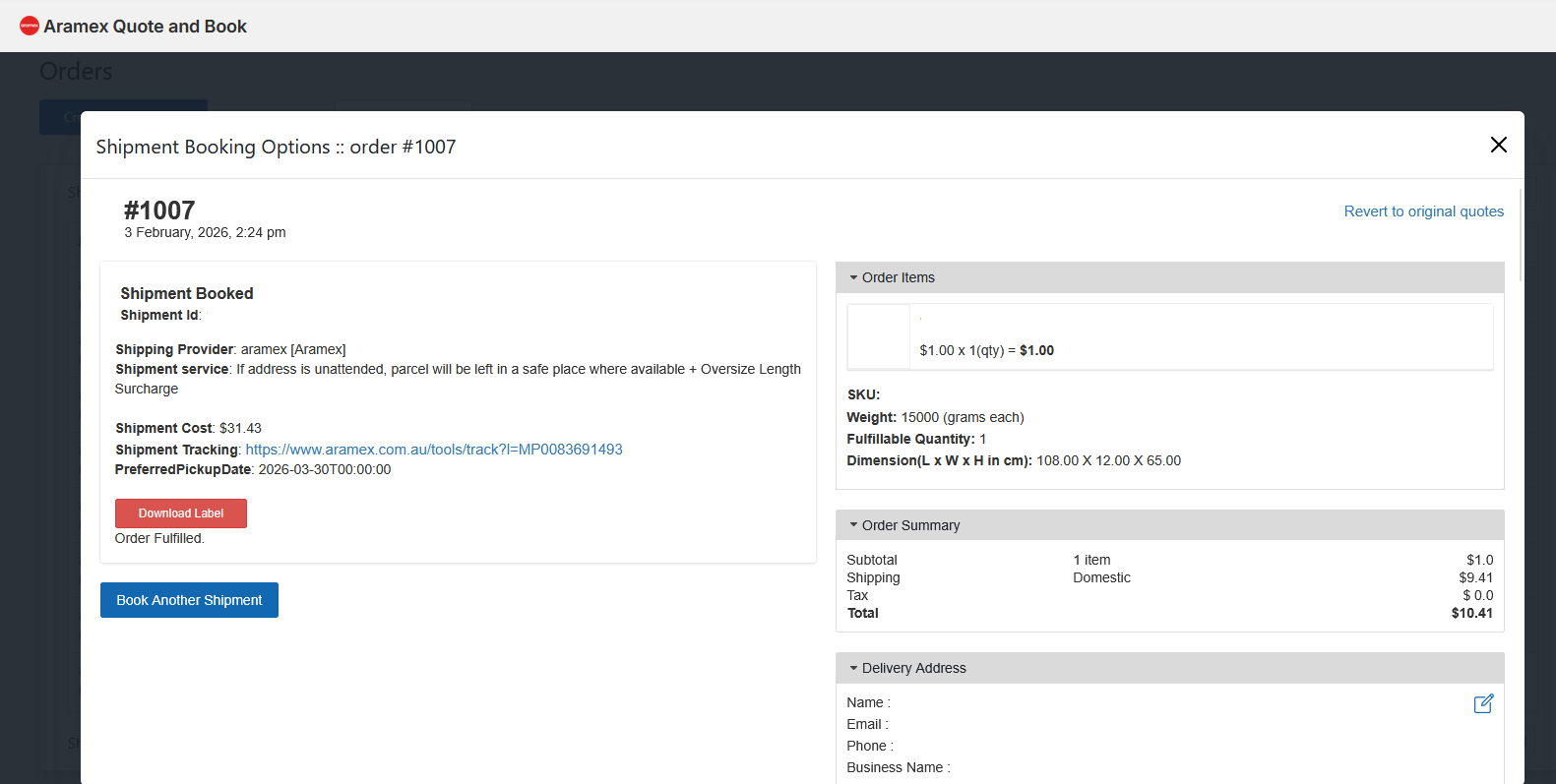Click the modal vertical scrollbar
Screen dimensions: 1556x784
1521,235
